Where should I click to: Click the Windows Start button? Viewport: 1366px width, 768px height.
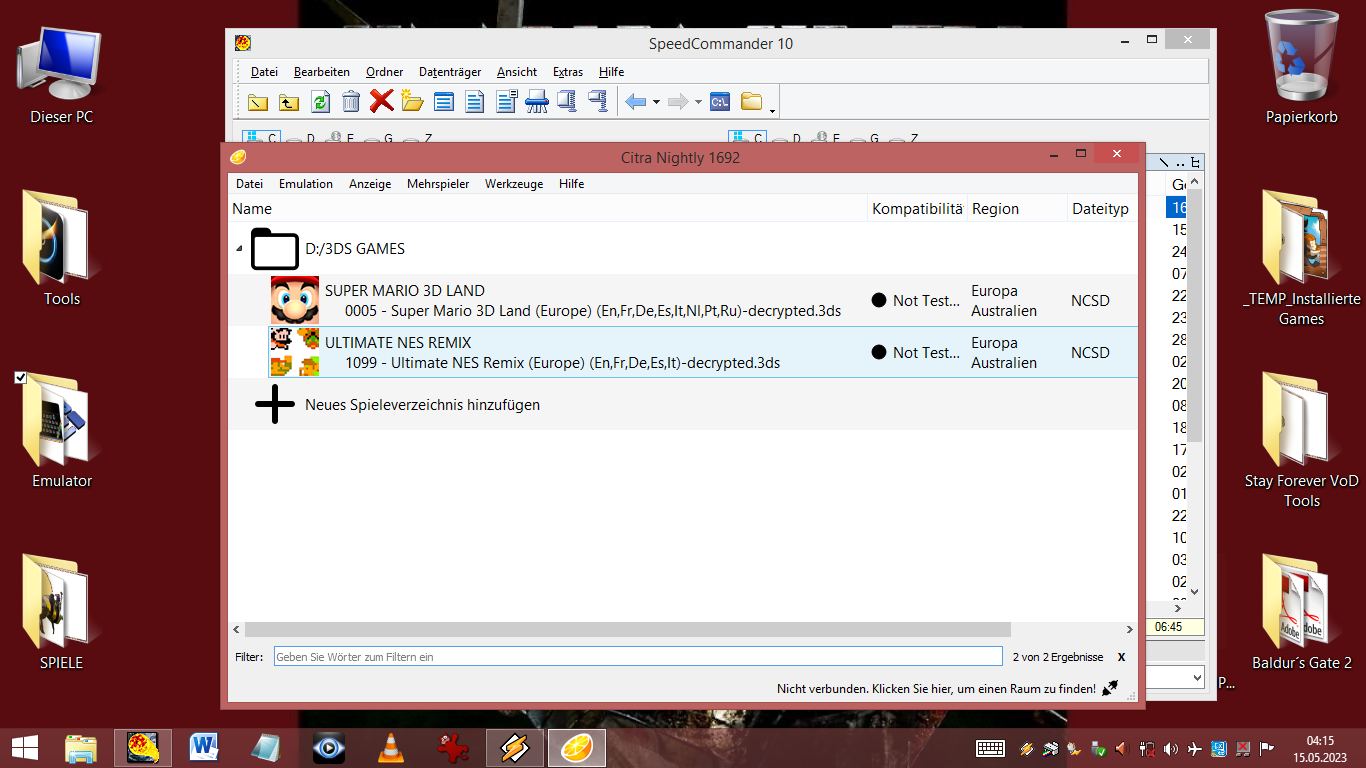tap(25, 747)
